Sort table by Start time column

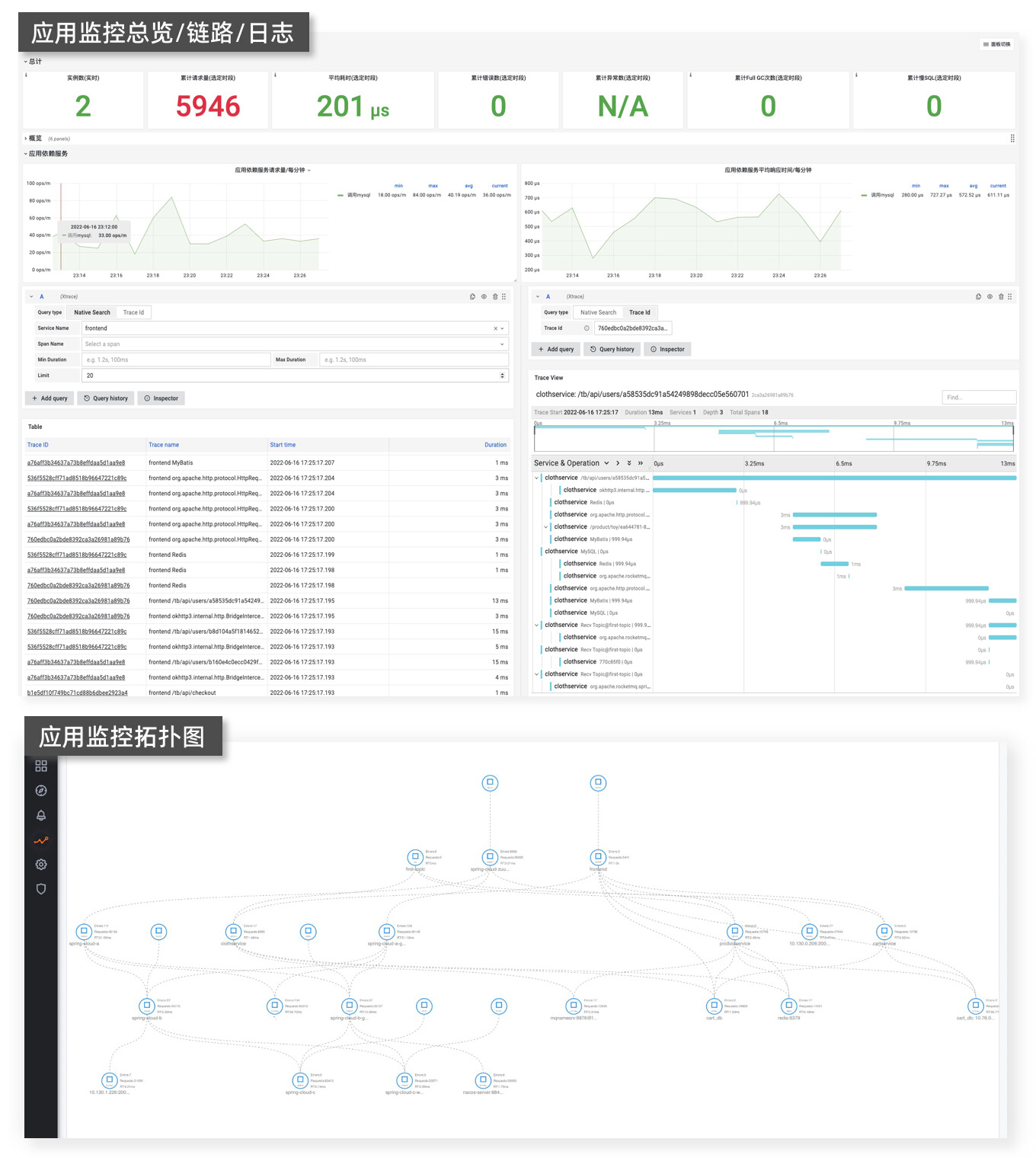[x=283, y=445]
